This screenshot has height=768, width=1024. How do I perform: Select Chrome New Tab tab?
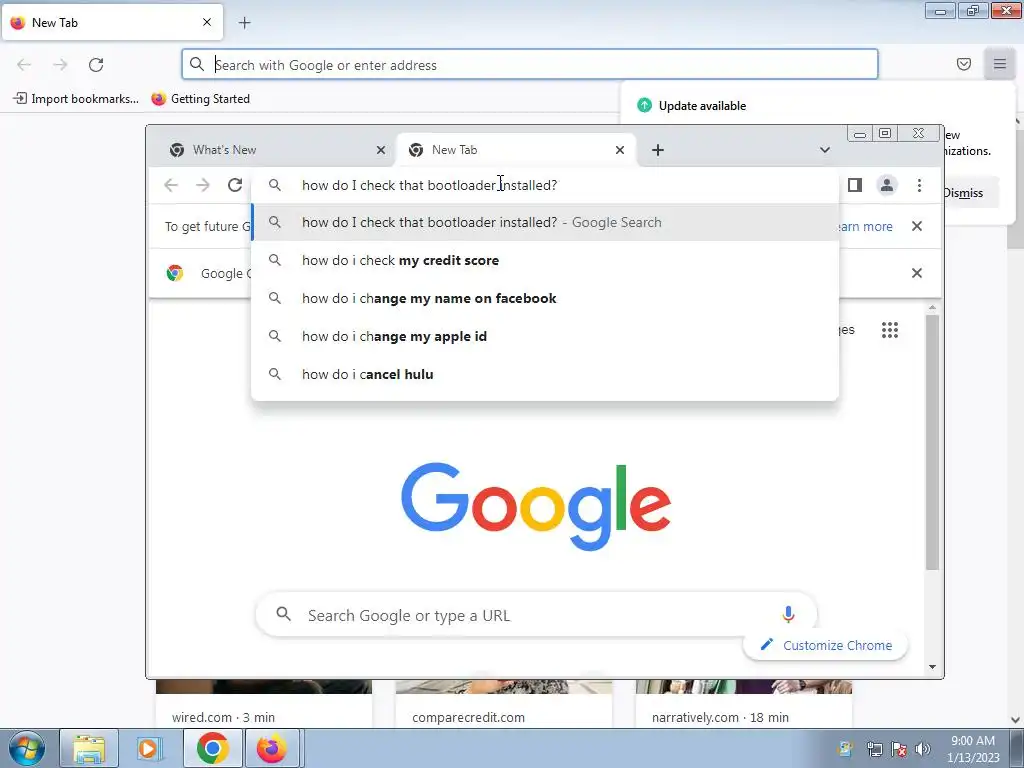tap(516, 150)
